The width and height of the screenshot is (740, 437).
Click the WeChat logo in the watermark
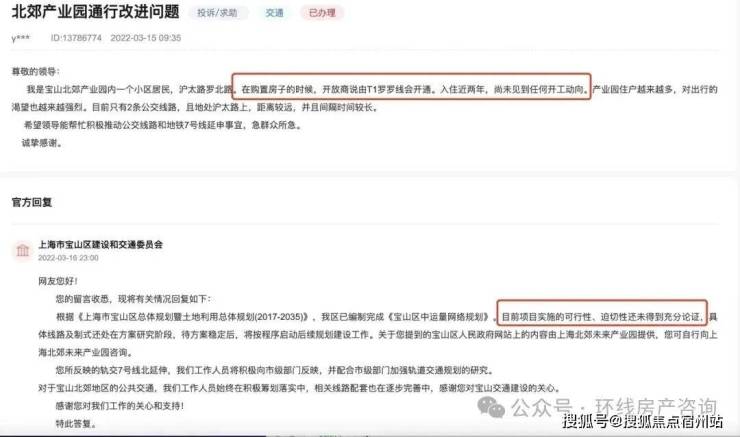point(491,408)
